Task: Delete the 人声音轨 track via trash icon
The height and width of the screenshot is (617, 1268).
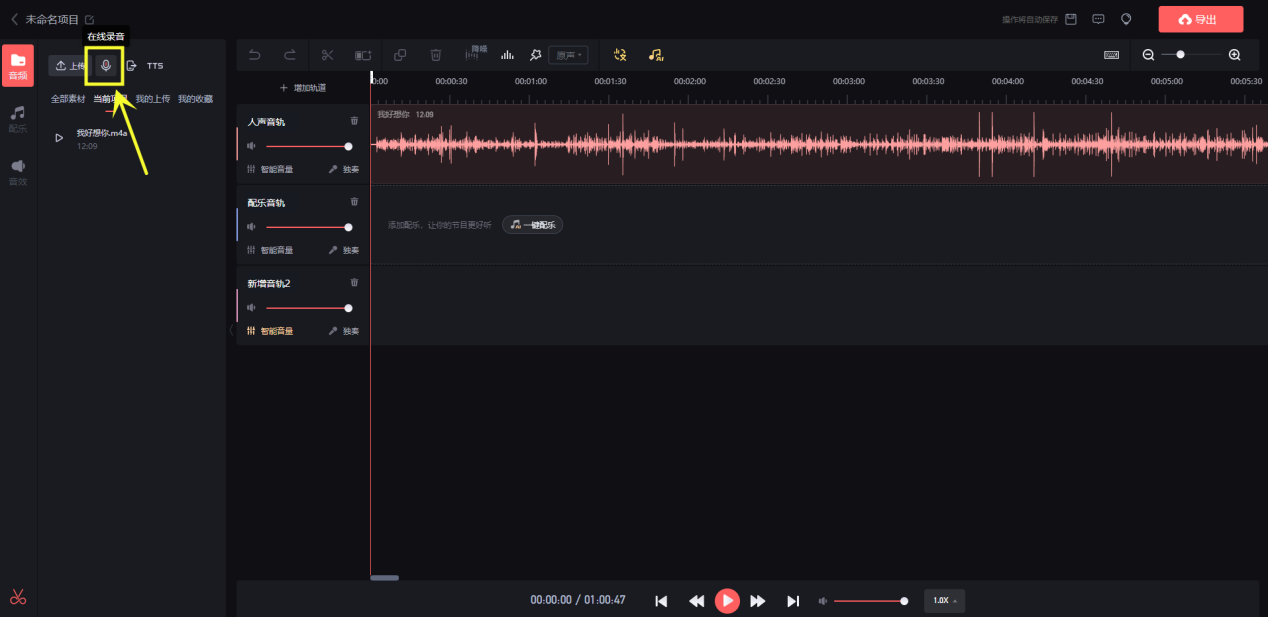Action: [354, 121]
